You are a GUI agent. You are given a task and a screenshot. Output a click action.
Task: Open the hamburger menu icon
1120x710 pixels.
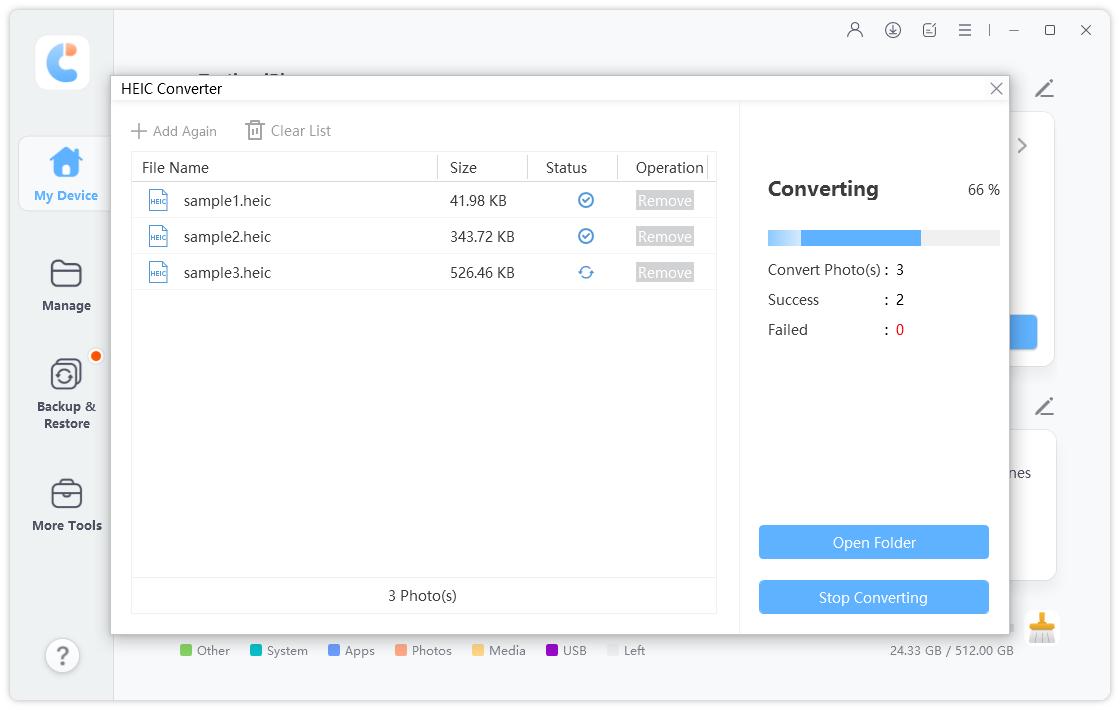pos(965,30)
